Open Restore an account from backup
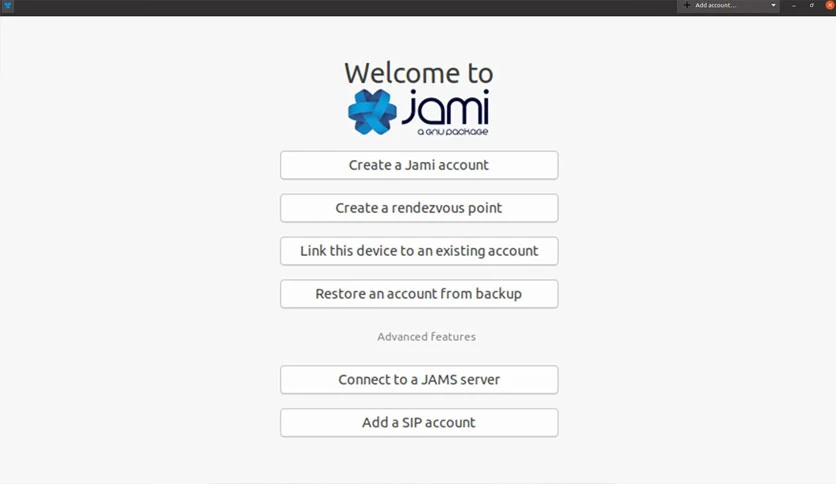This screenshot has width=836, height=484. click(419, 294)
